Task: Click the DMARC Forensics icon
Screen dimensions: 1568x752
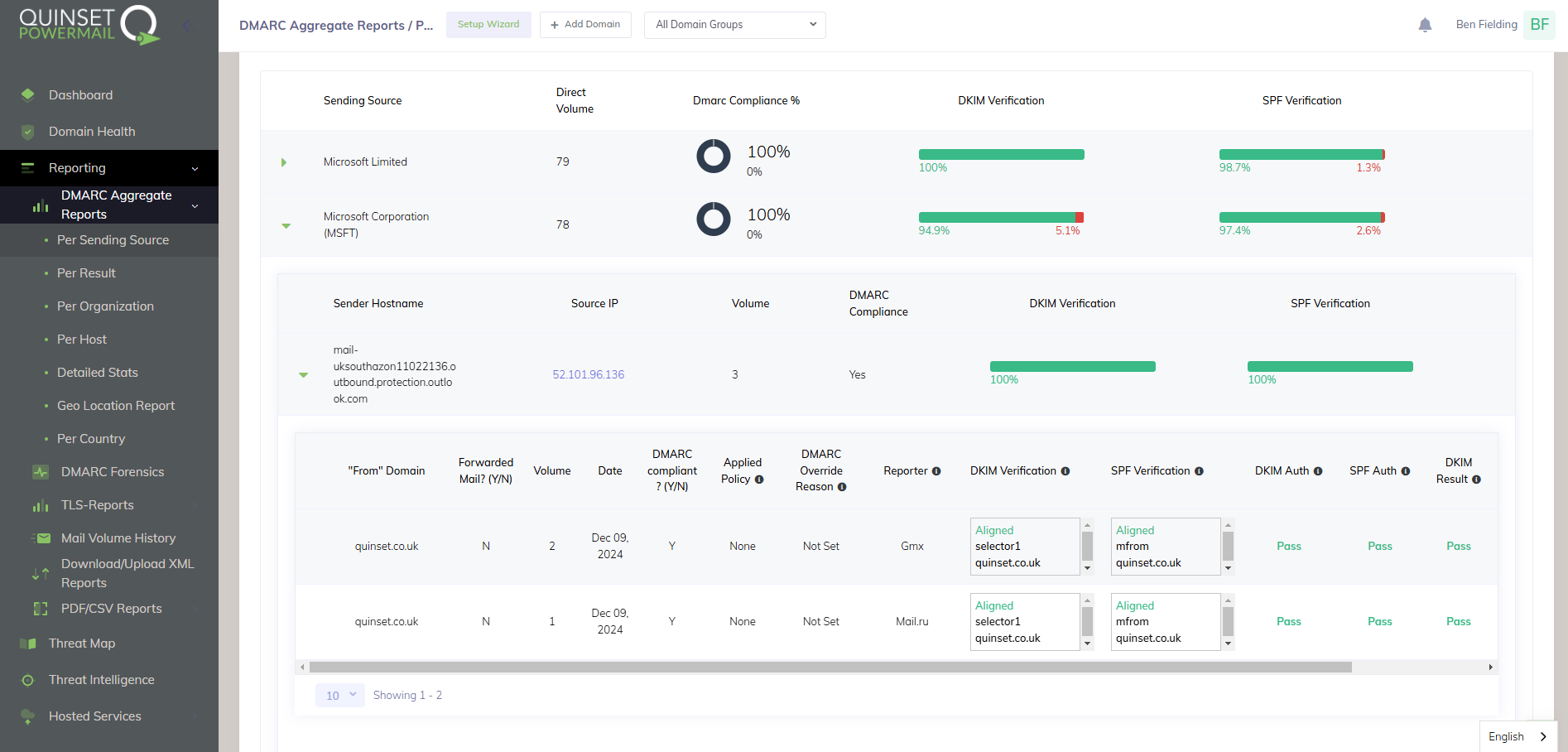Action: click(40, 472)
